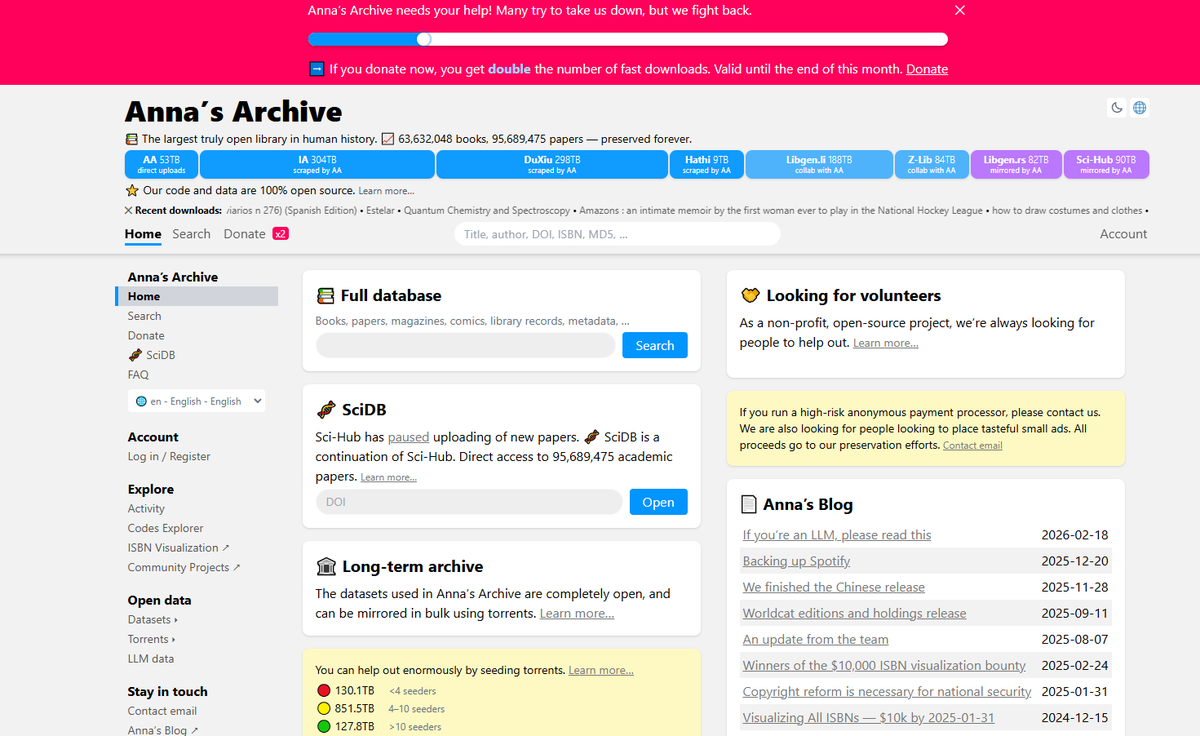The height and width of the screenshot is (736, 1200).
Task: Open Copyright reform national security post
Action: pyautogui.click(x=887, y=691)
